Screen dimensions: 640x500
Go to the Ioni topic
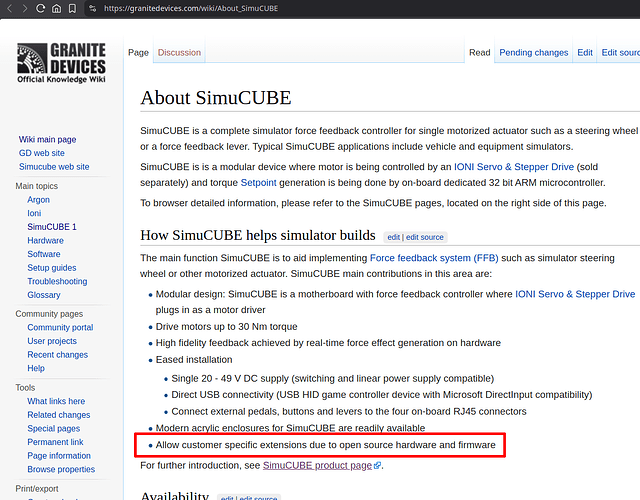coord(34,213)
